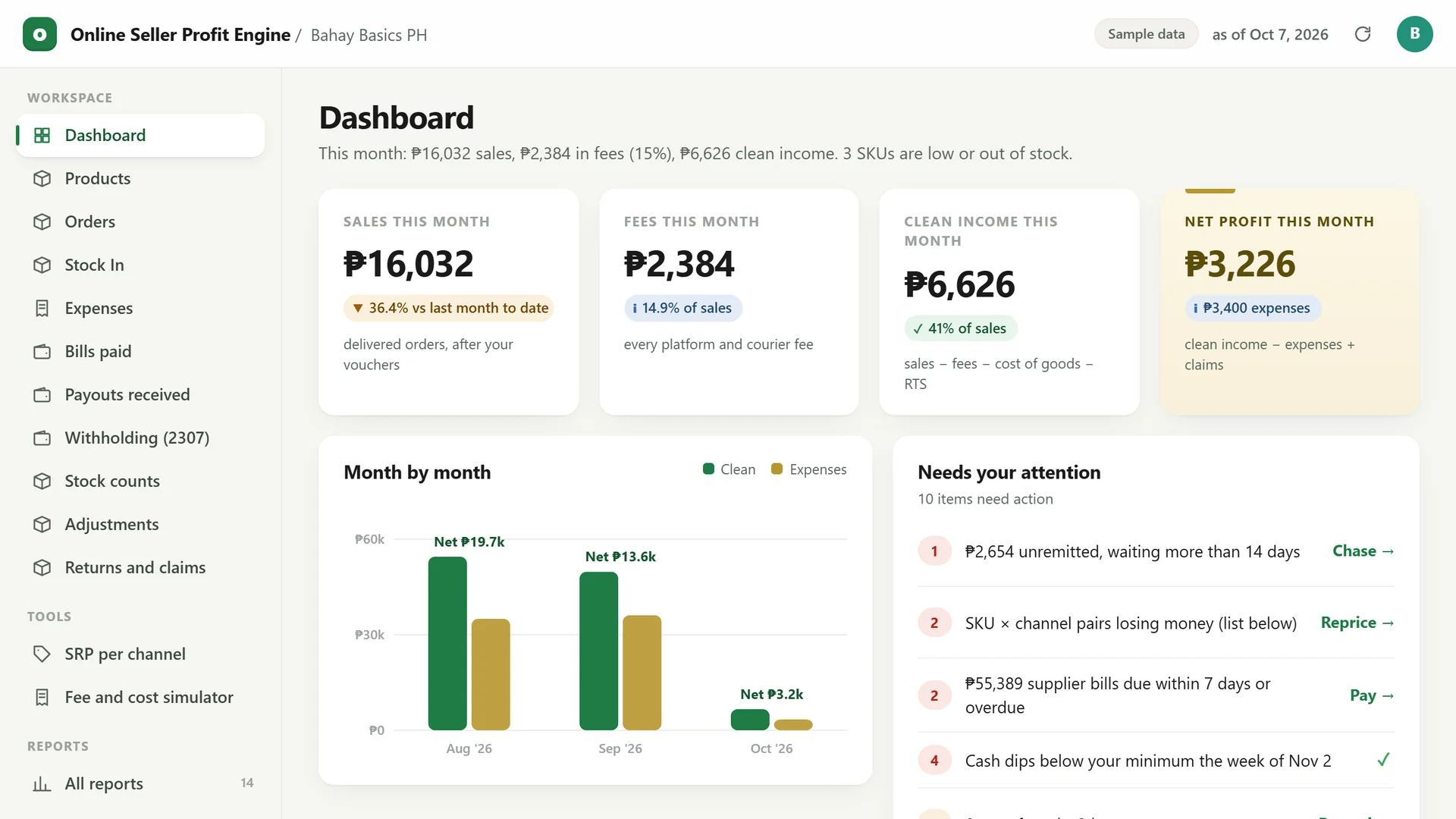Click '10 items need action' text
This screenshot has height=819, width=1456.
click(985, 499)
